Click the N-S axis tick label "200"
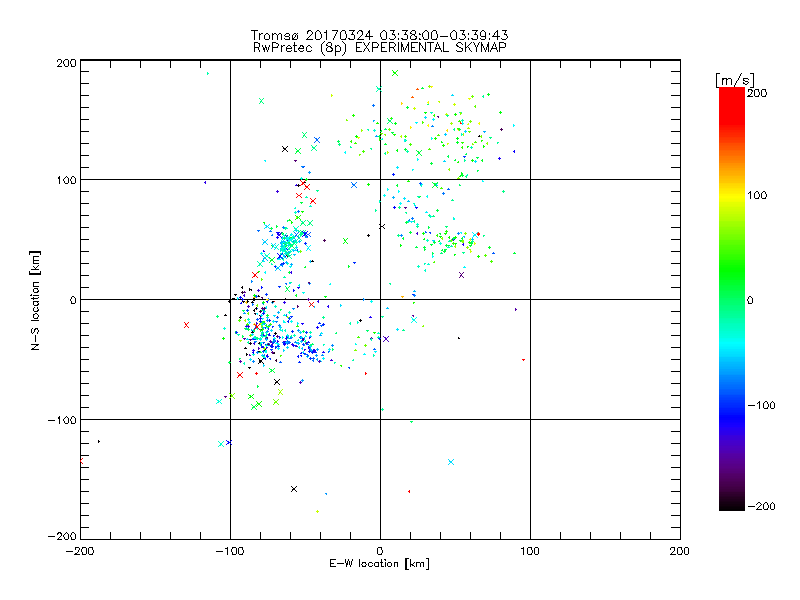This screenshot has height=600, width=800. coord(66,63)
